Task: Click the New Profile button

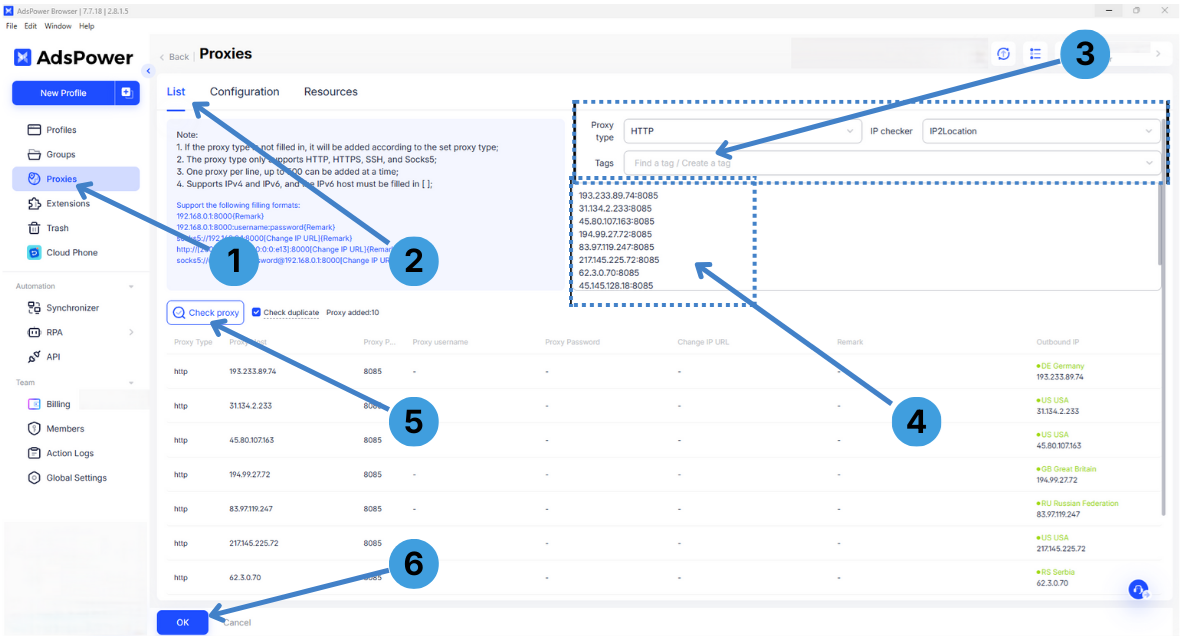Action: (63, 93)
